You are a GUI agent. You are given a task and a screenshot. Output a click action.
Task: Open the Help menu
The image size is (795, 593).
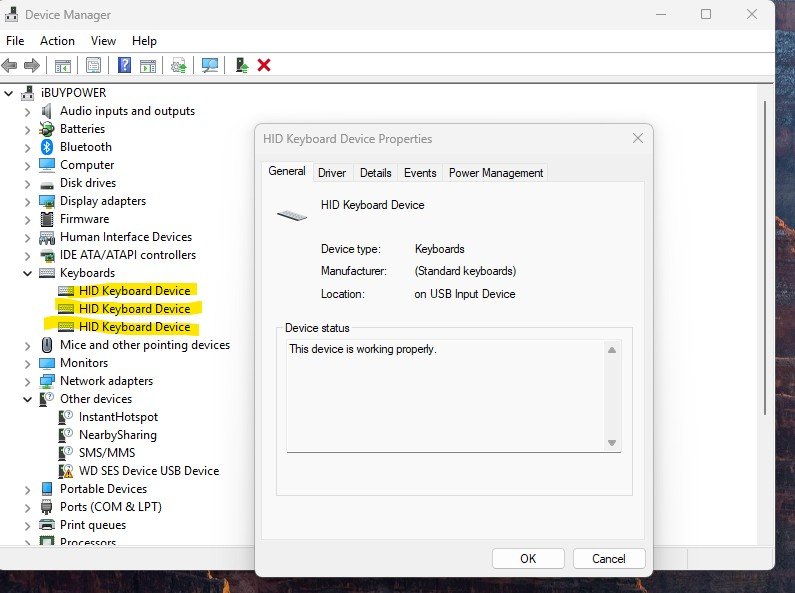[144, 41]
